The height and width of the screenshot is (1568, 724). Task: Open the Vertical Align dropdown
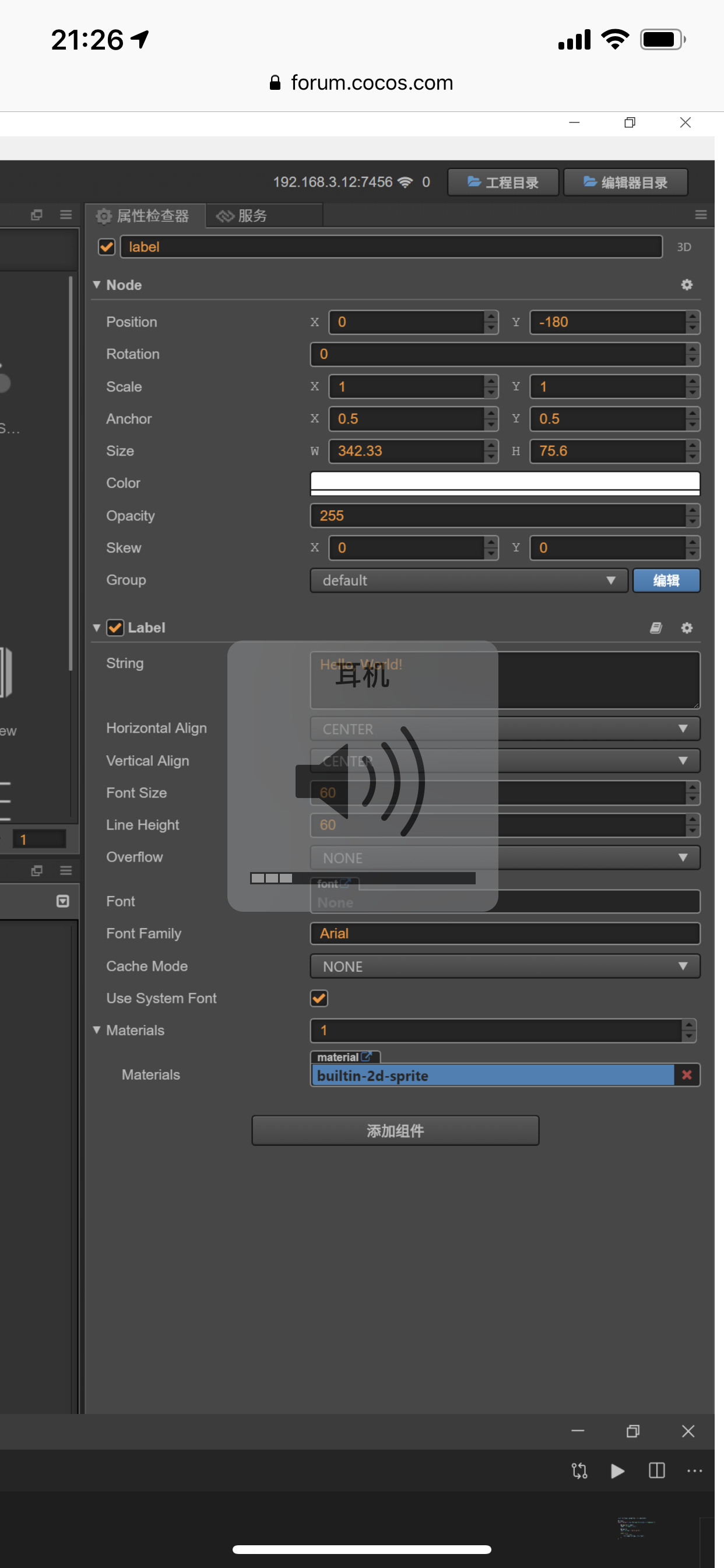point(505,761)
